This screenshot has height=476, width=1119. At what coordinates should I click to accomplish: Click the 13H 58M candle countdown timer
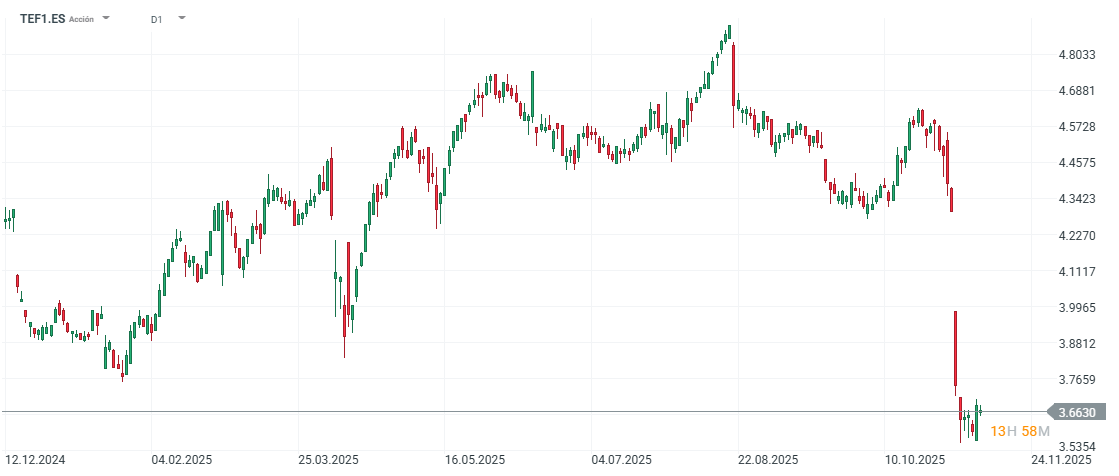1019,431
